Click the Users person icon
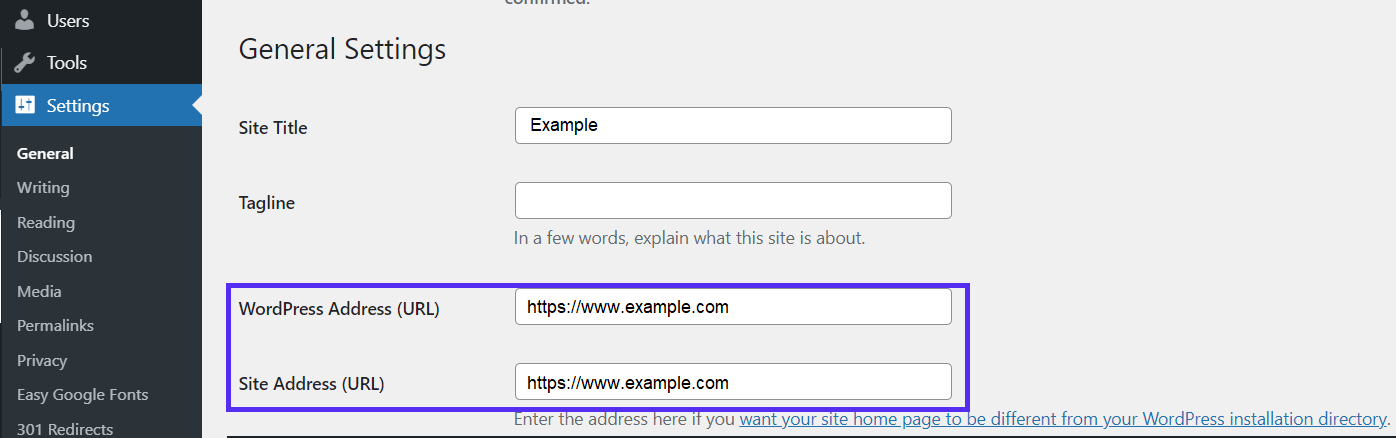 click(x=25, y=20)
